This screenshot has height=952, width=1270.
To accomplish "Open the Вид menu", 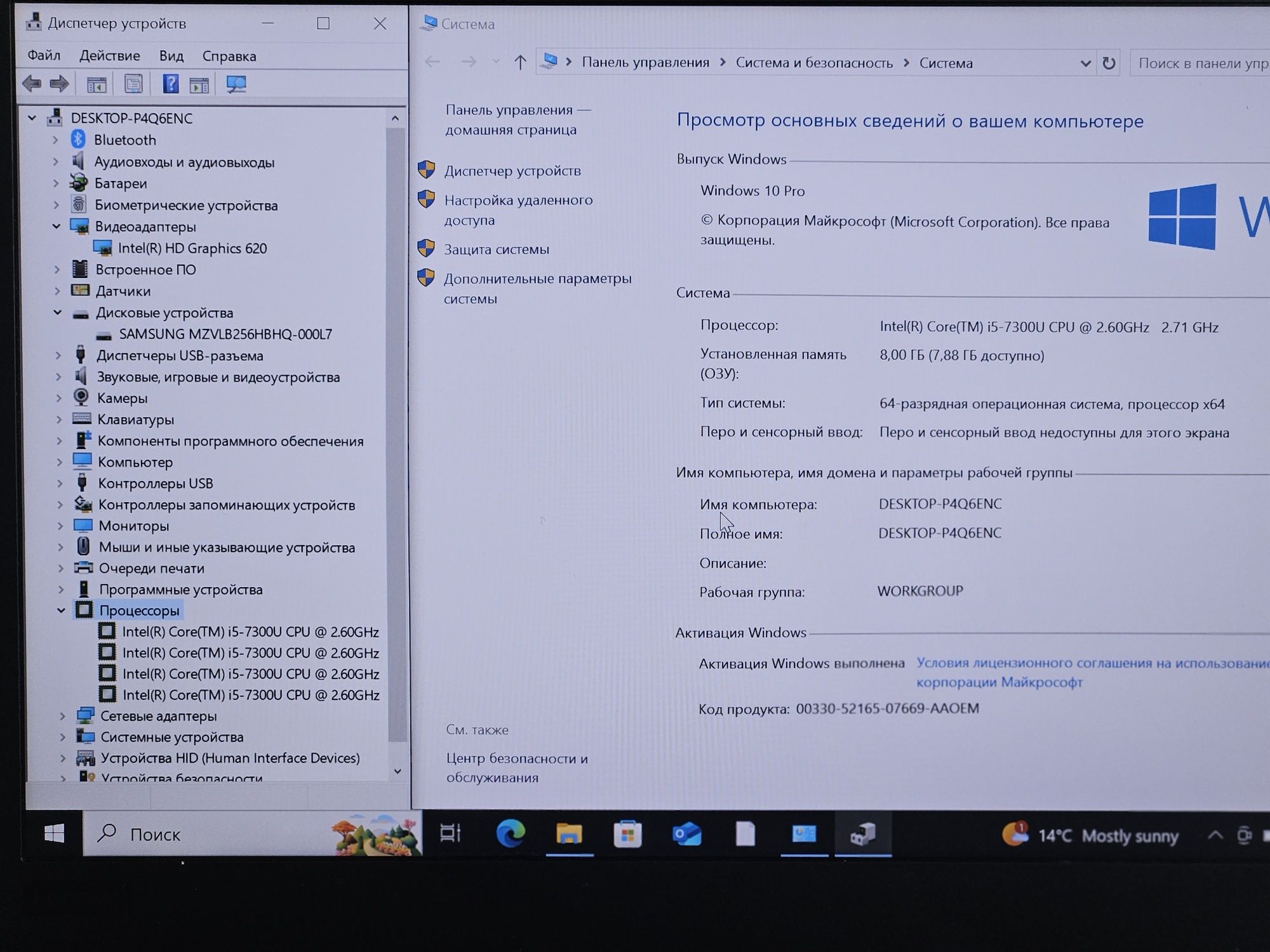I will tap(171, 56).
